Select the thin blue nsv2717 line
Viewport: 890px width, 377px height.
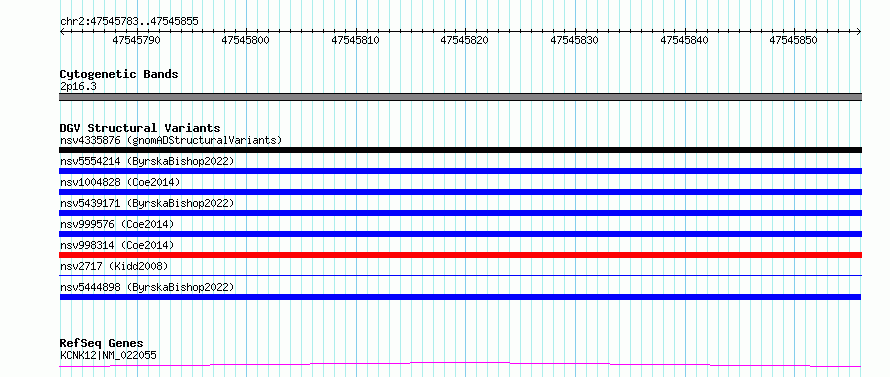tap(460, 275)
